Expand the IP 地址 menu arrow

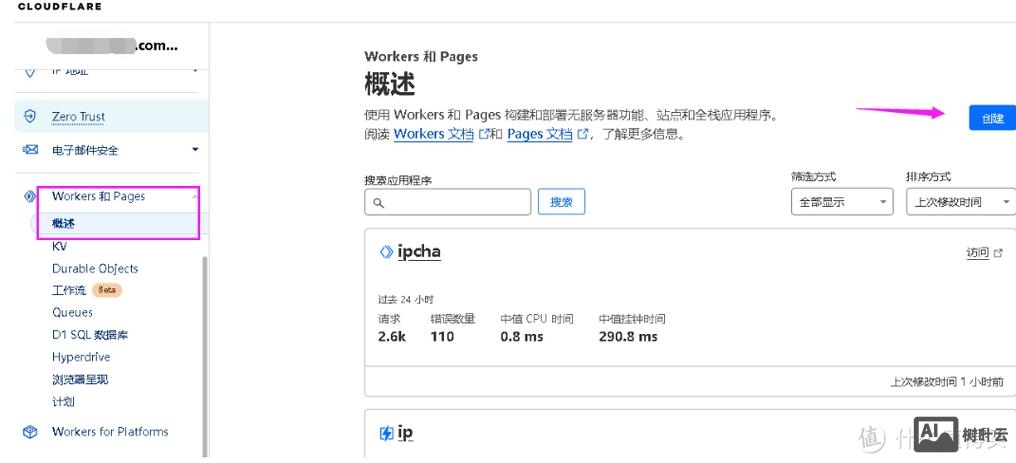pyautogui.click(x=195, y=71)
